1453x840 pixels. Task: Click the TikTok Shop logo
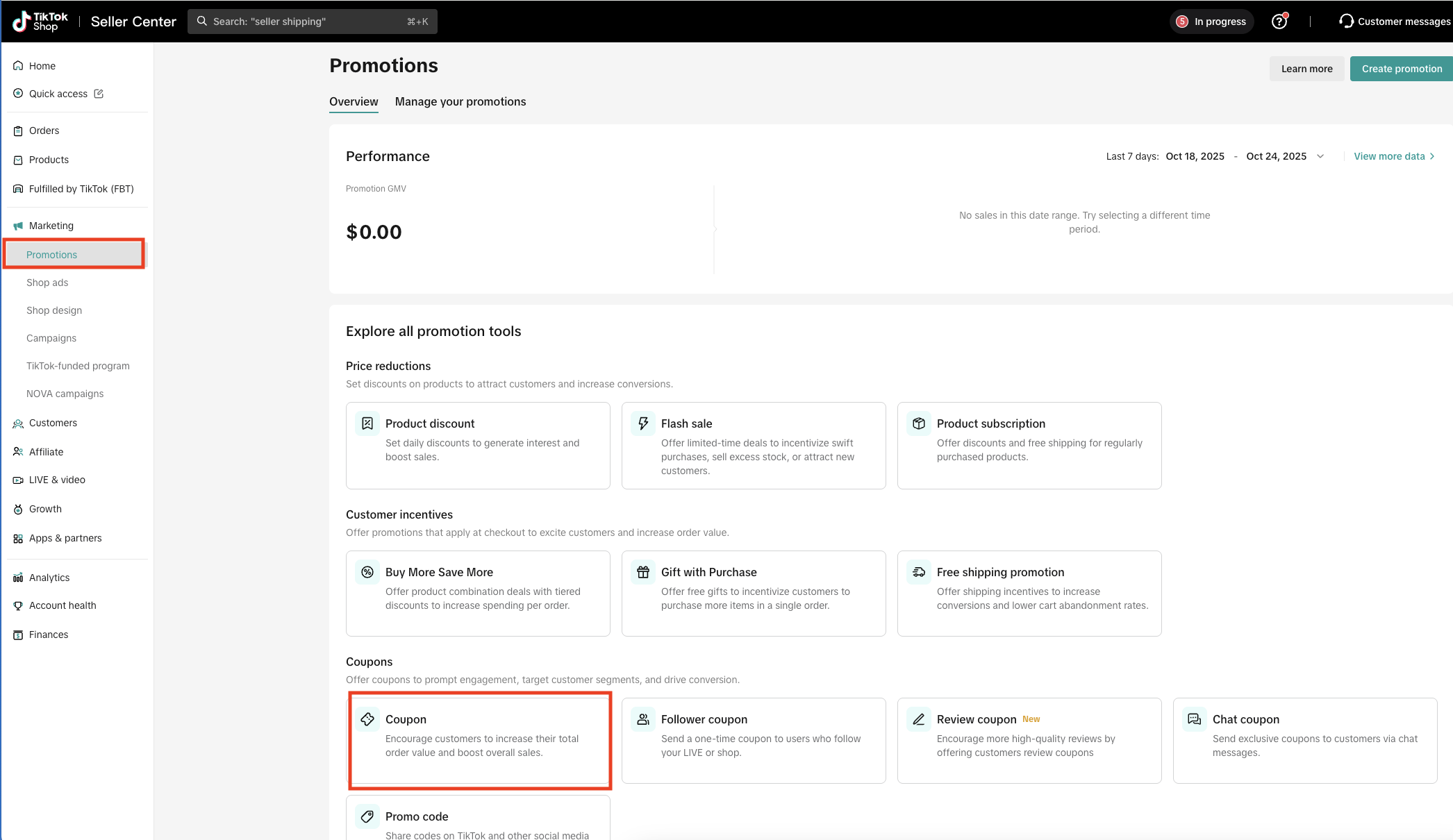coord(40,22)
